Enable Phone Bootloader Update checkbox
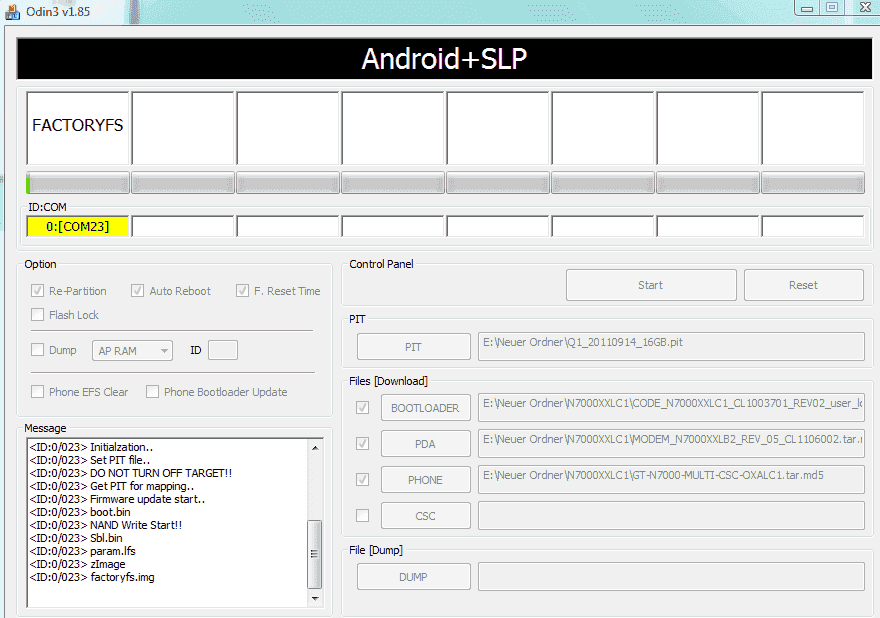This screenshot has width=880, height=618. (x=152, y=392)
